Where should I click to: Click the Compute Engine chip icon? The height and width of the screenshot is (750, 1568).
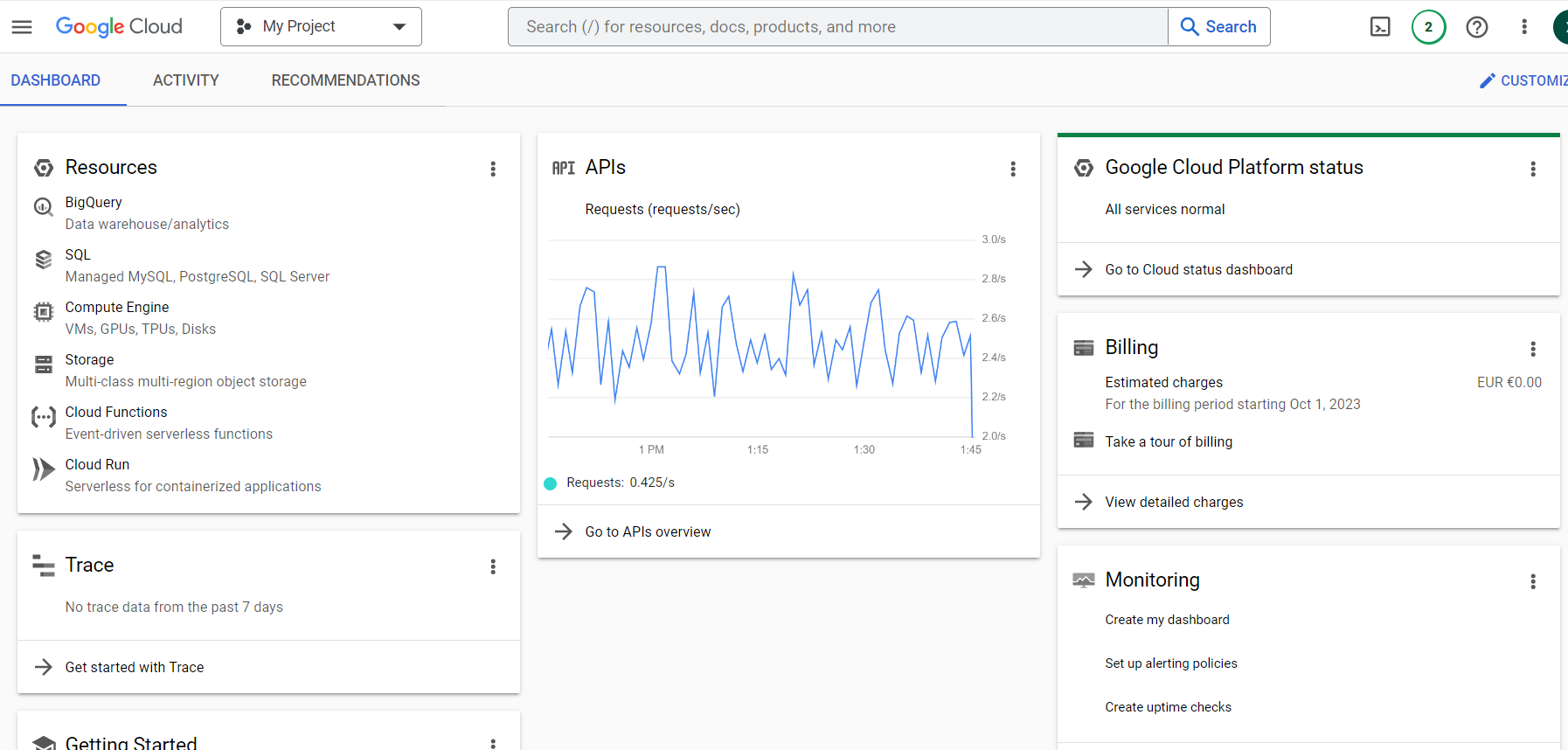43,312
